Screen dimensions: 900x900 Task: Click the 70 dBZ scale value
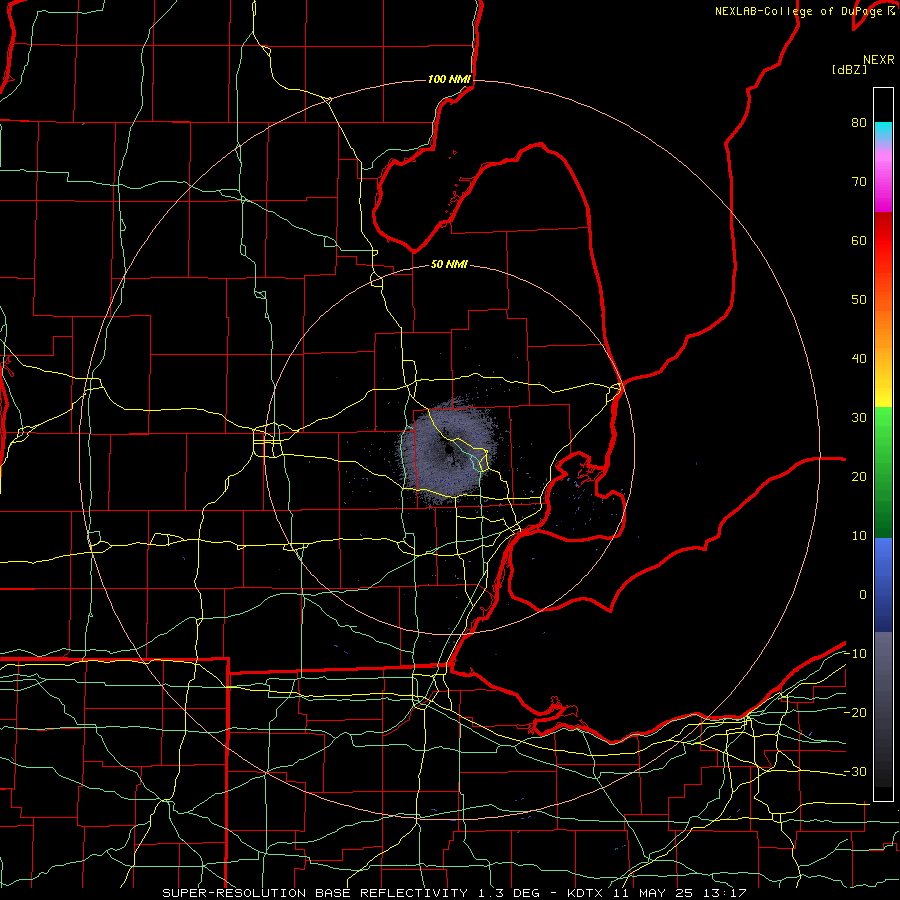coord(859,182)
